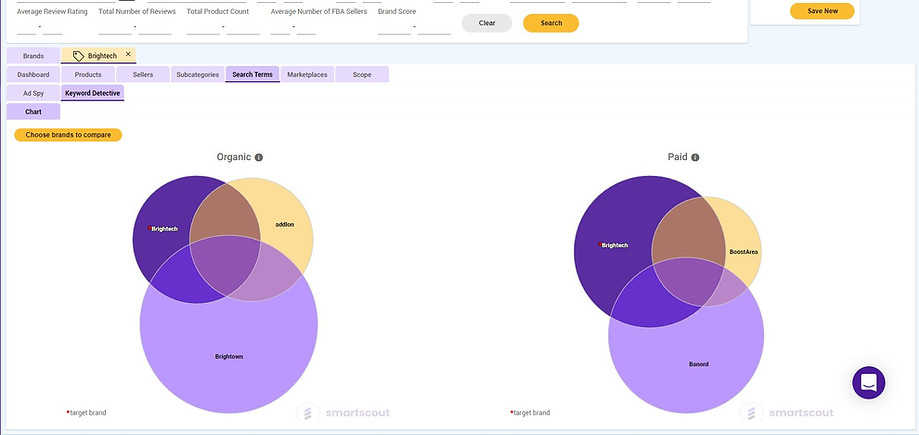The width and height of the screenshot is (919, 435).
Task: Click the Clear filters button
Action: point(487,23)
